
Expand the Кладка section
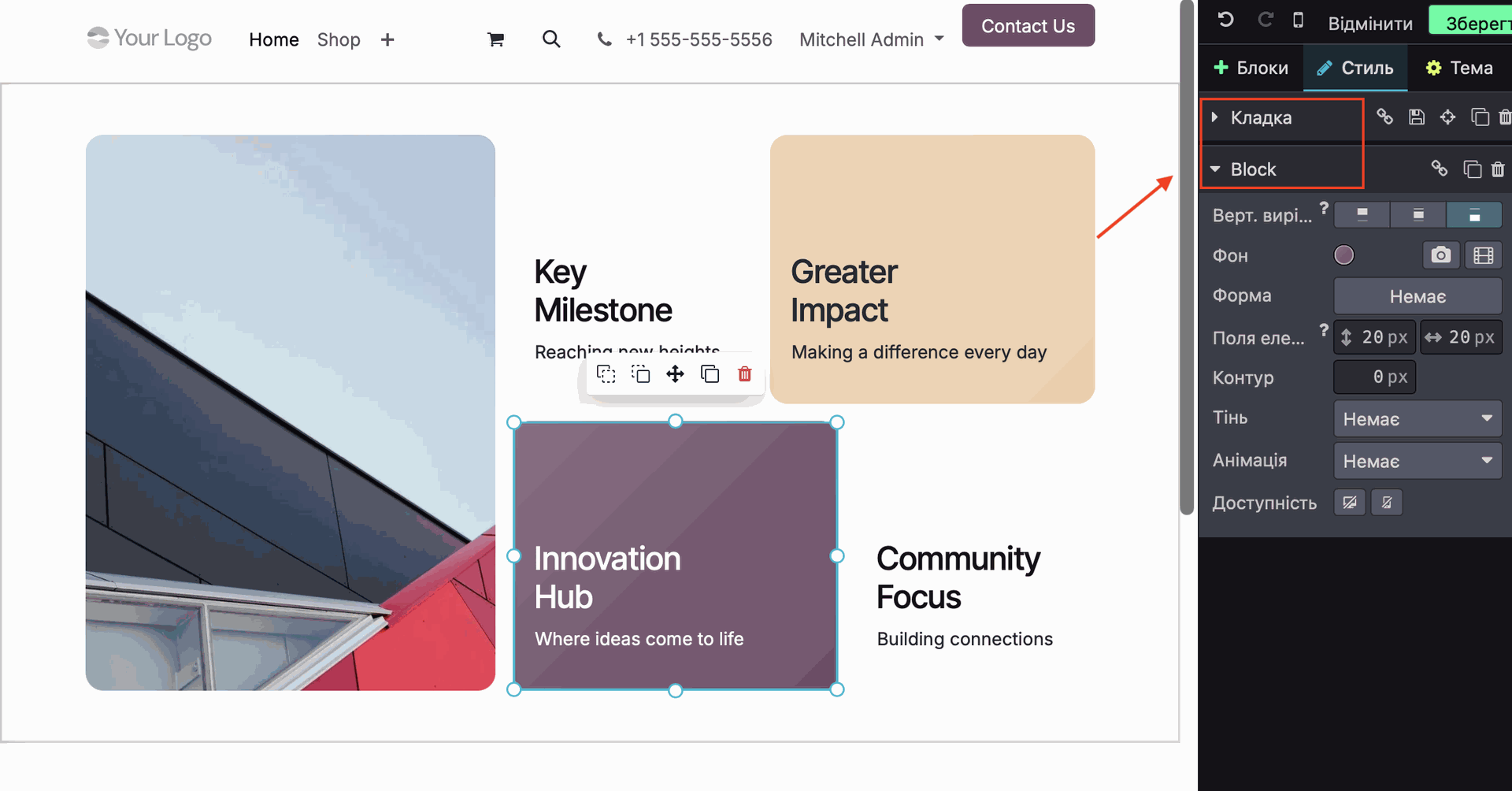point(1260,117)
